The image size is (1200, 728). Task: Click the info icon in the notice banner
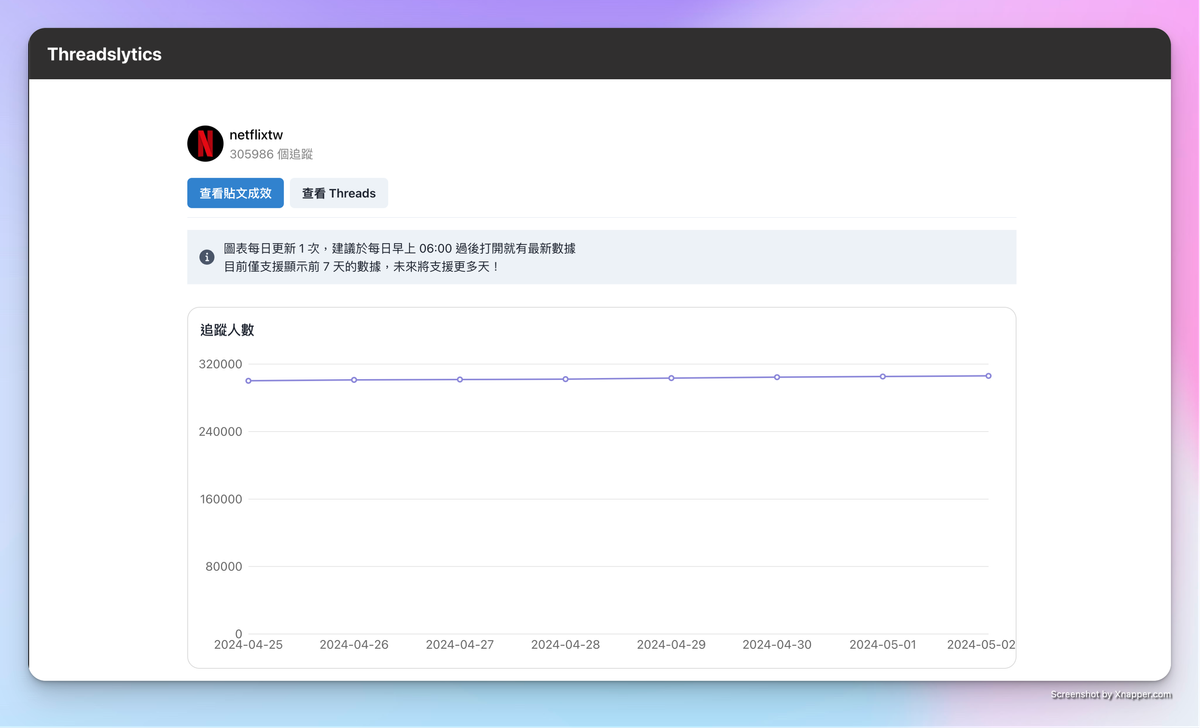[207, 257]
